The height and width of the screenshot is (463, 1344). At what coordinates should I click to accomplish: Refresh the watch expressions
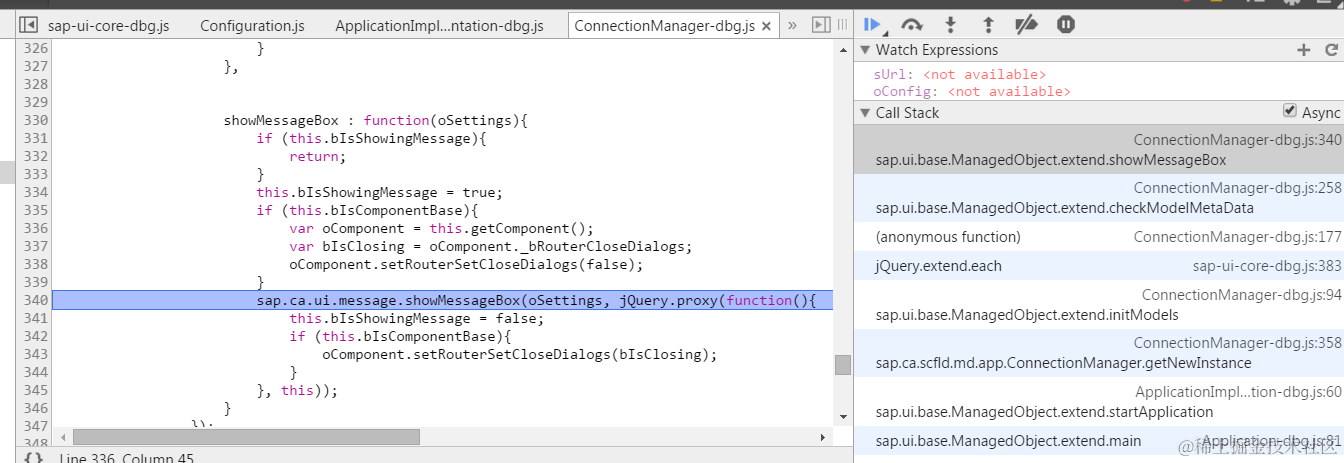coord(1331,50)
